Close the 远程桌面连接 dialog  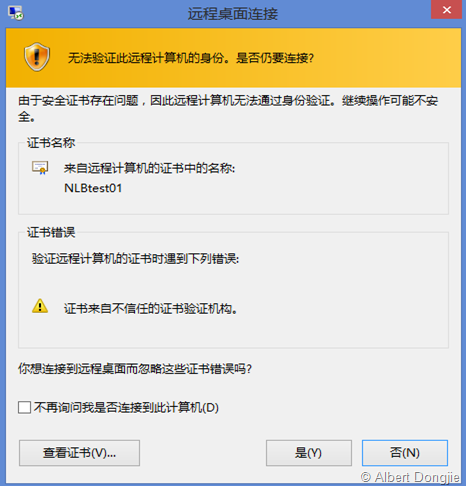click(447, 10)
